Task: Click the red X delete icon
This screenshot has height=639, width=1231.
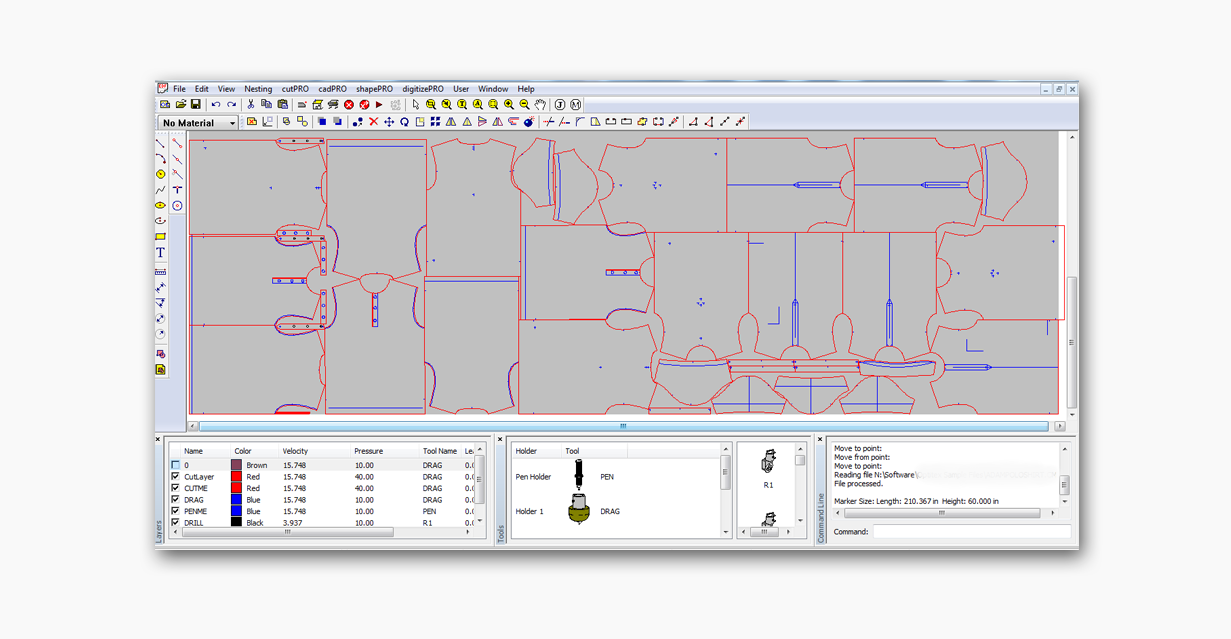Action: (373, 122)
